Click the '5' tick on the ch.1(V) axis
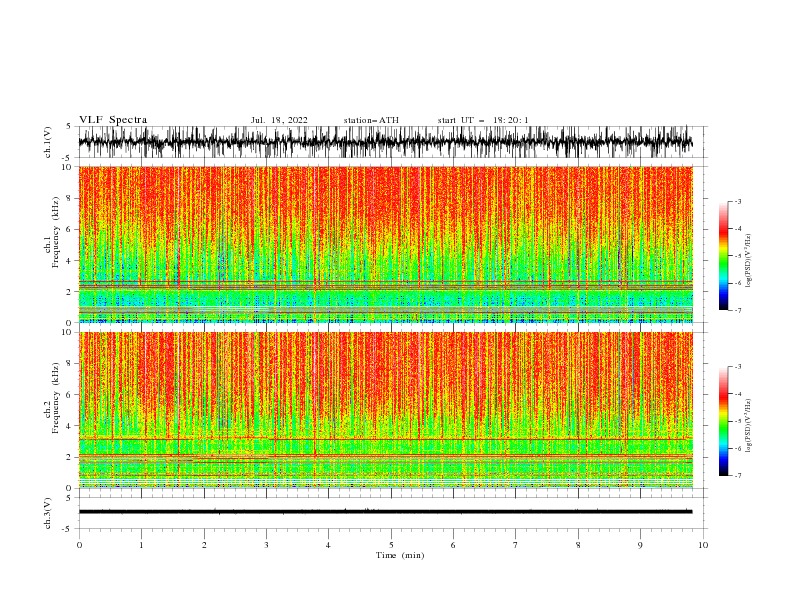This screenshot has height=612, width=792. [68, 127]
